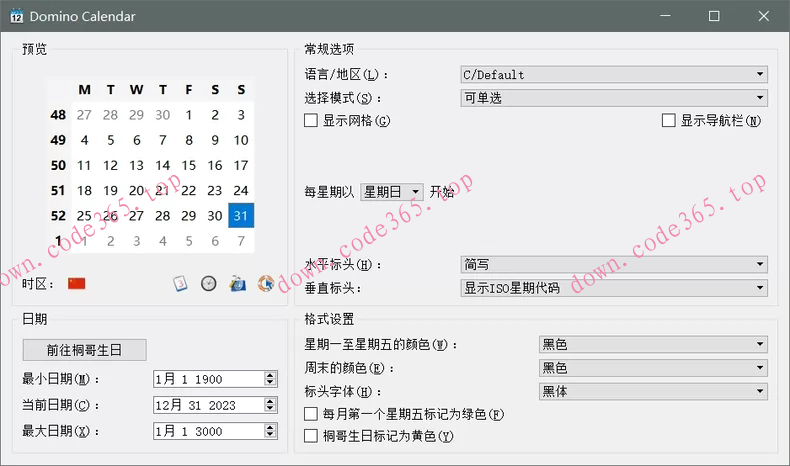
Task: Select day 13 in the calendar
Action: point(137,165)
